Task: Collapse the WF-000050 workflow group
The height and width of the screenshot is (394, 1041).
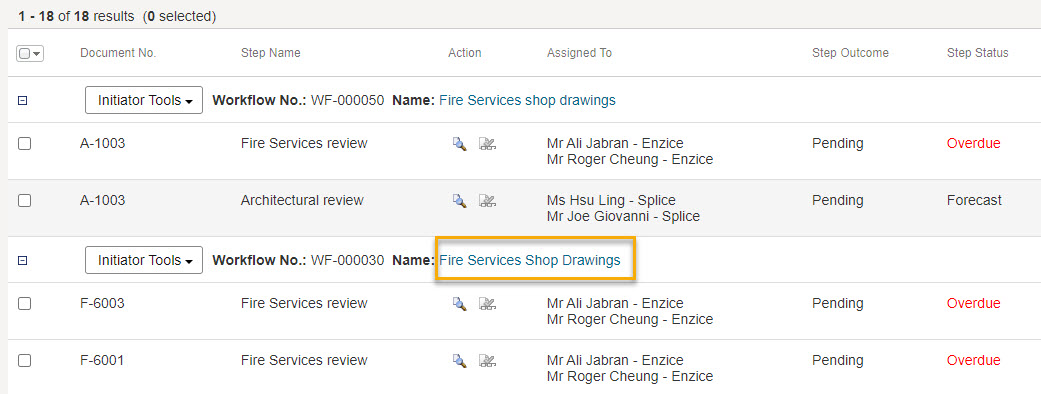Action: click(x=22, y=101)
